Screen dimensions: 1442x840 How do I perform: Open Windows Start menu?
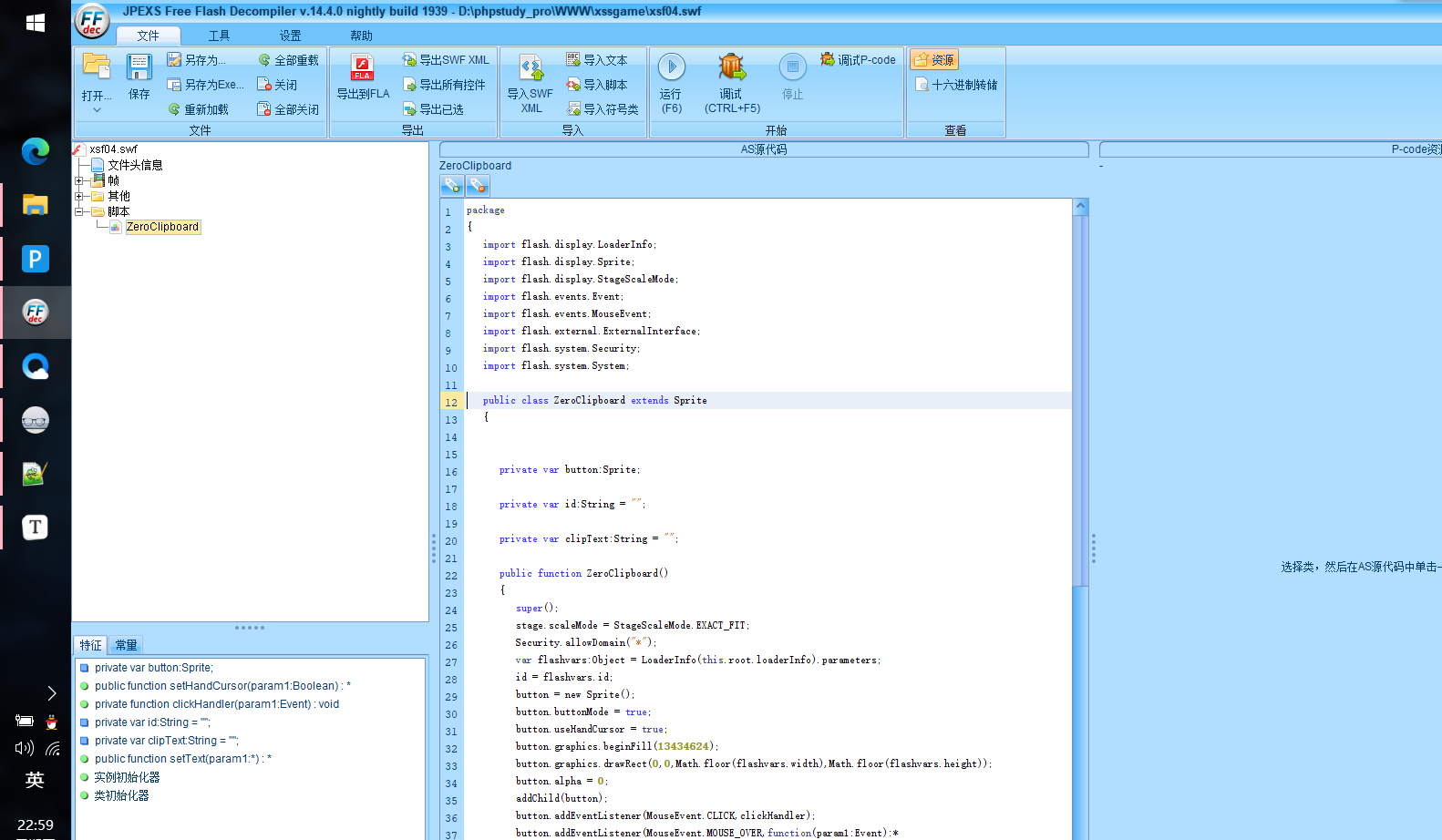(x=36, y=23)
